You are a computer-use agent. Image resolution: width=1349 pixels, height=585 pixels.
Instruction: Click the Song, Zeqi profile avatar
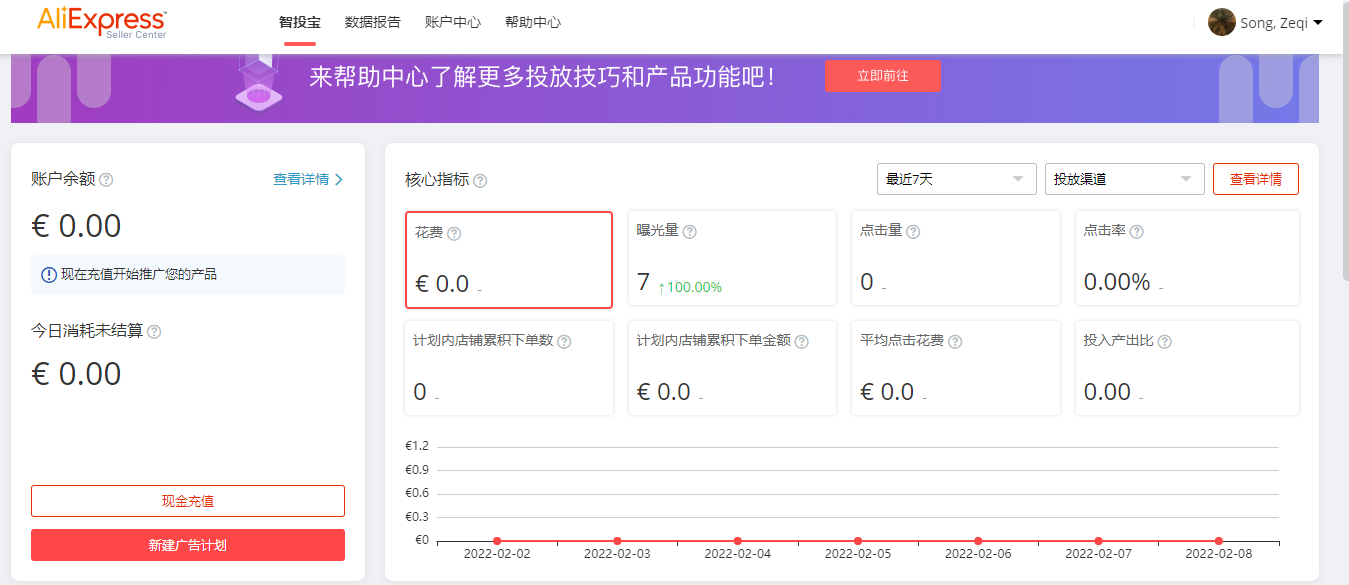1221,22
